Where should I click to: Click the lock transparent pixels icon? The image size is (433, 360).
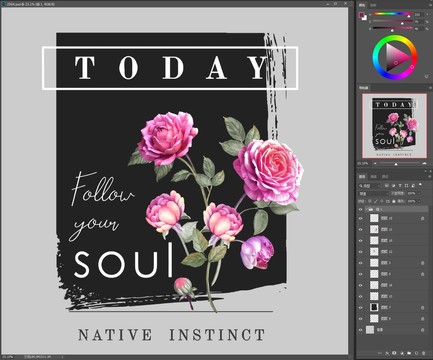pyautogui.click(x=370, y=201)
